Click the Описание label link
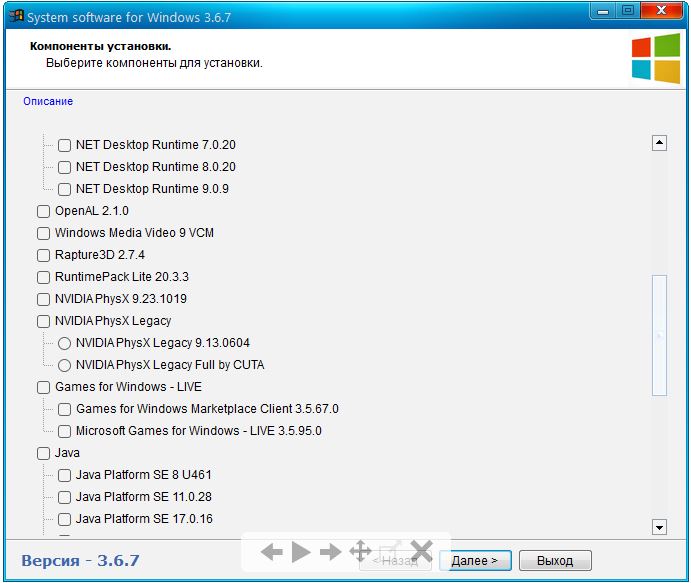 (x=48, y=101)
